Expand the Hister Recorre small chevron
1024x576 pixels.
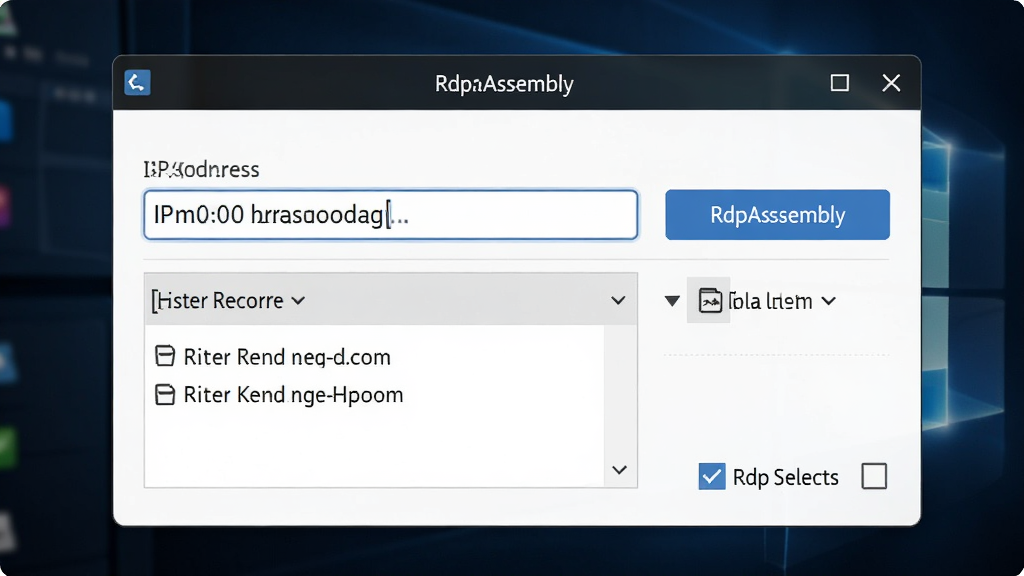click(x=298, y=300)
